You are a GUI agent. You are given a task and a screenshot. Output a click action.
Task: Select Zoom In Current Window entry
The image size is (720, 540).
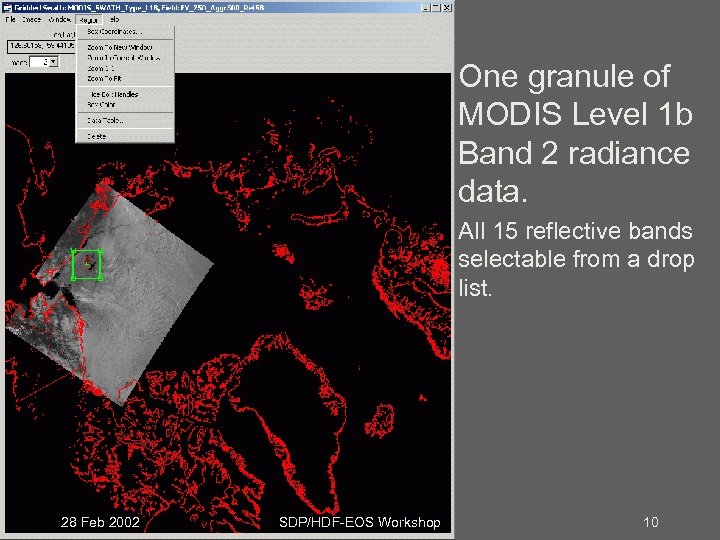point(124,58)
